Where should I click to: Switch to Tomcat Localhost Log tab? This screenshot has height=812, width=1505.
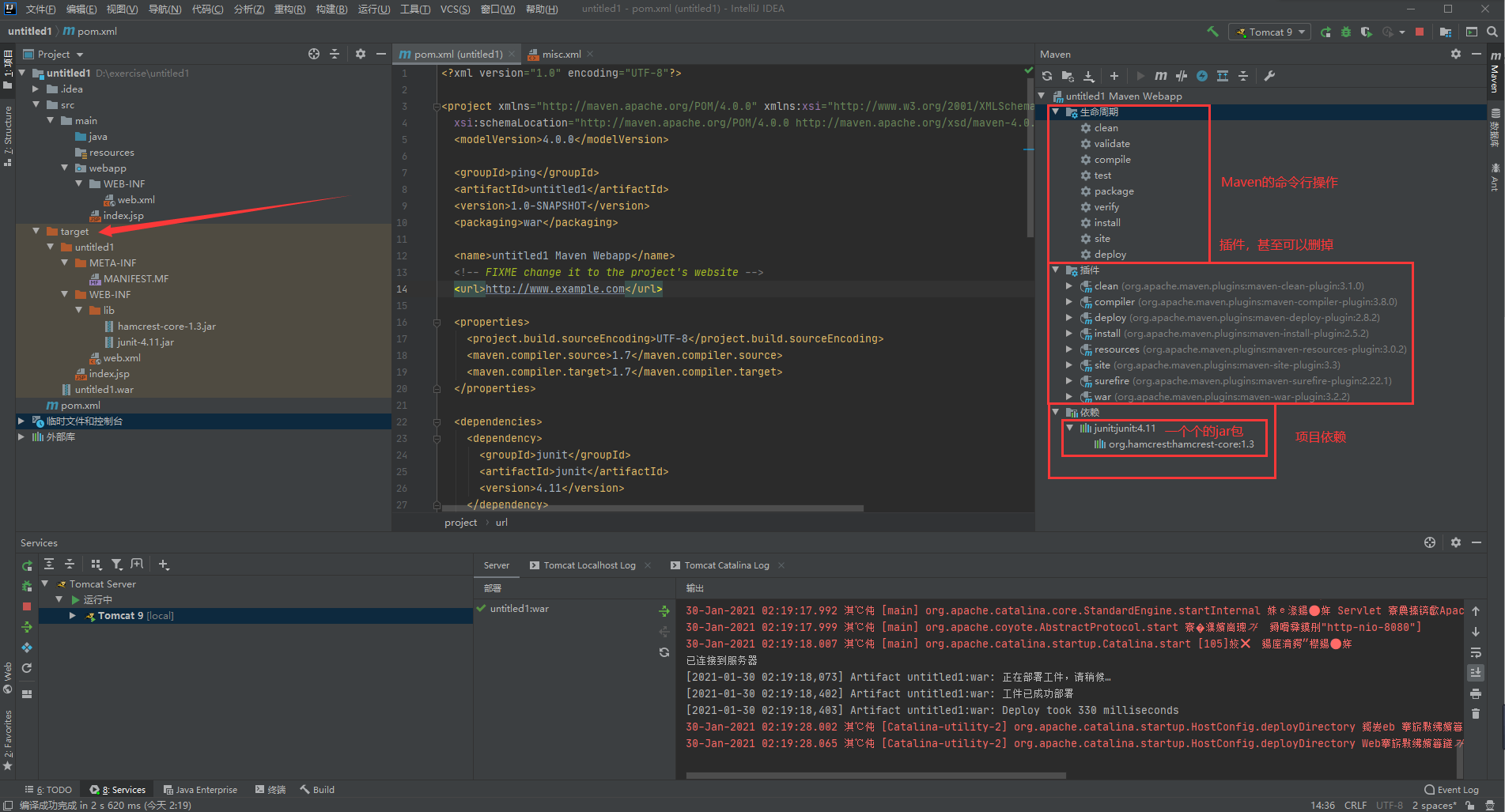(x=589, y=565)
